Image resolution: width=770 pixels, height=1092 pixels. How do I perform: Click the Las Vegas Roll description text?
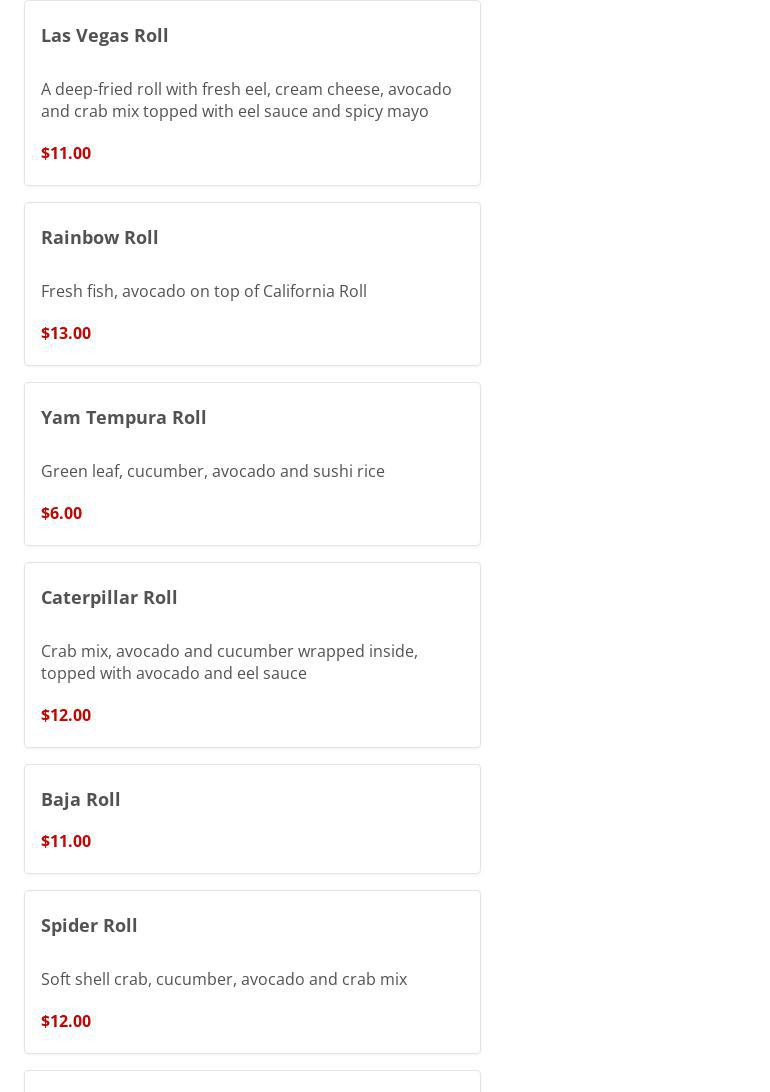(x=245, y=100)
